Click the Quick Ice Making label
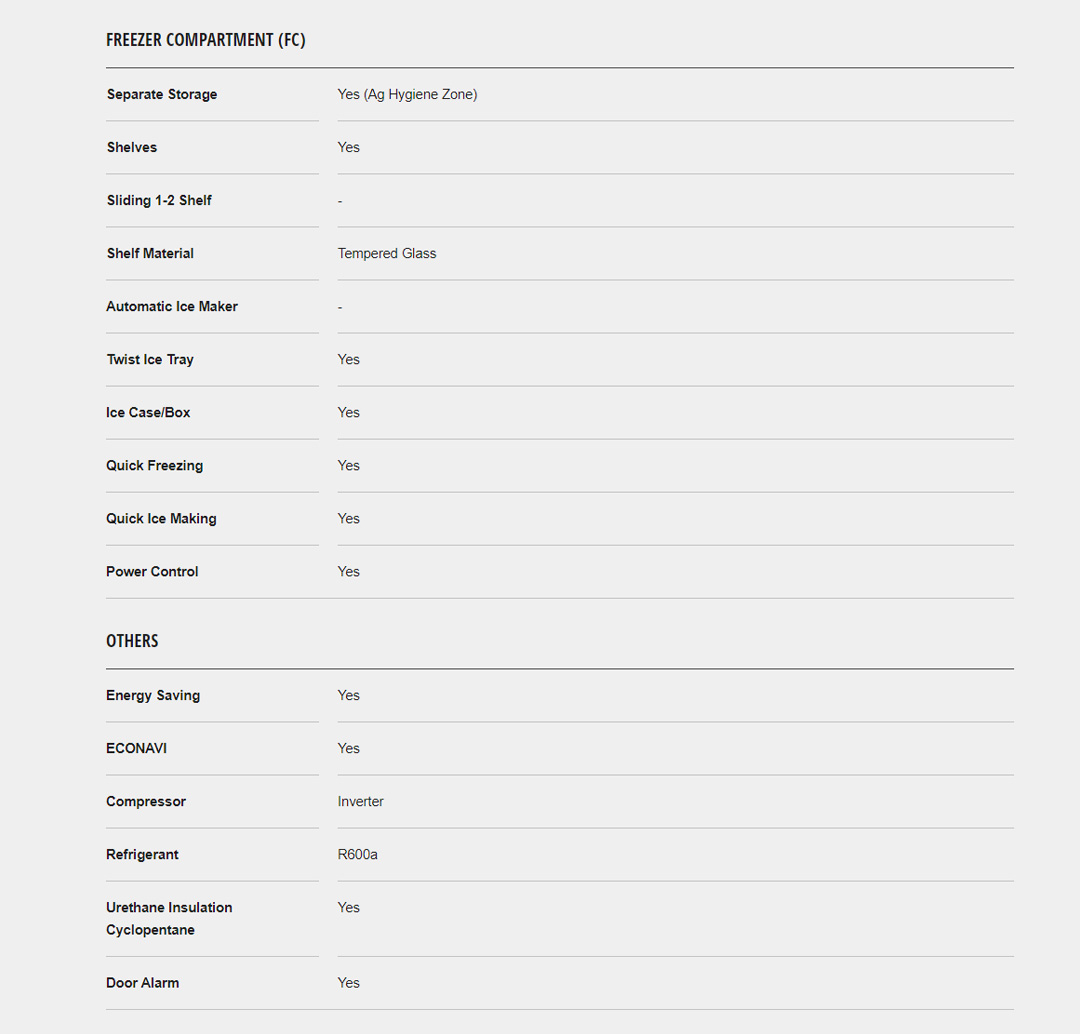 [161, 518]
